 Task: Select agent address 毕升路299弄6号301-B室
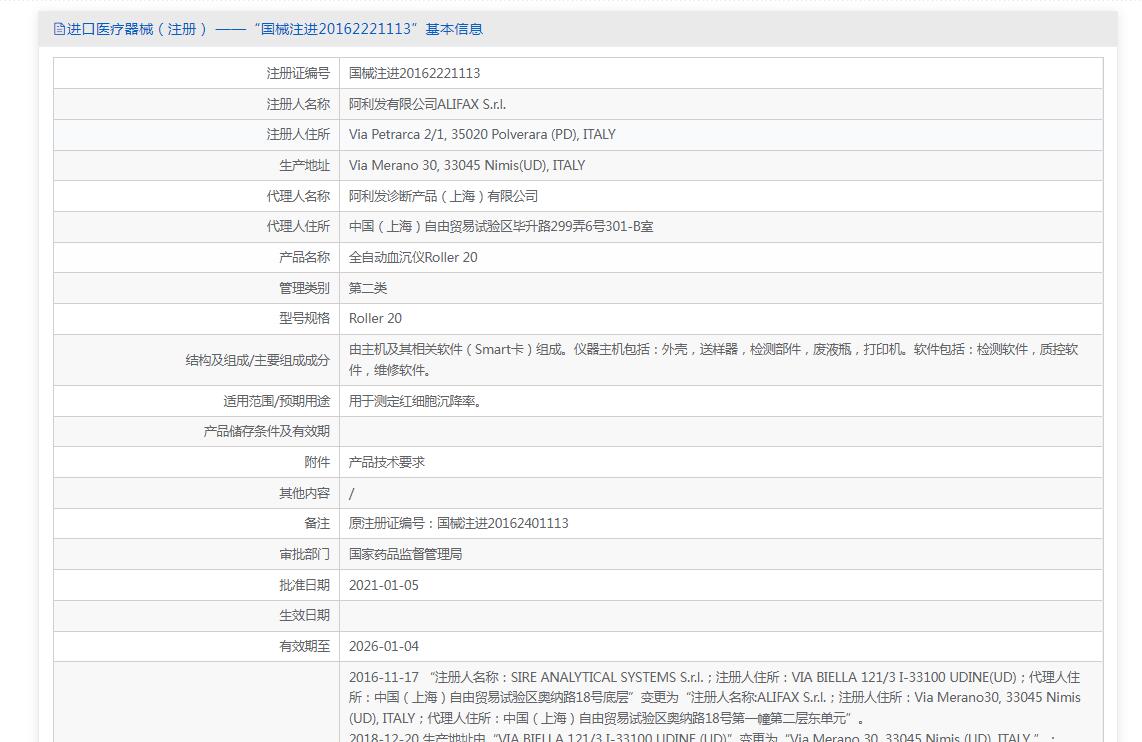coord(500,226)
